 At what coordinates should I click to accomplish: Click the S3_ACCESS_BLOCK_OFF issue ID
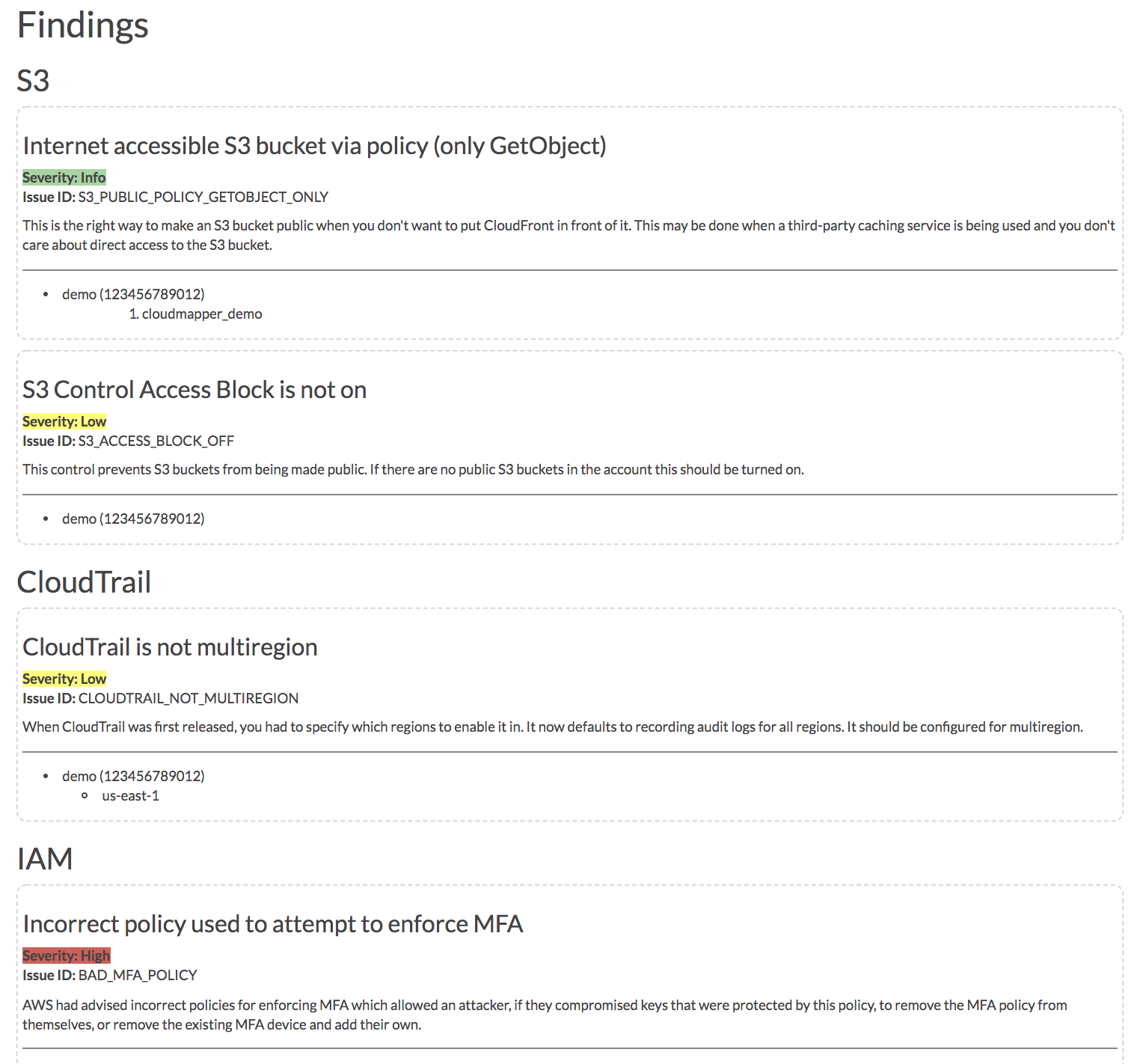click(x=156, y=441)
